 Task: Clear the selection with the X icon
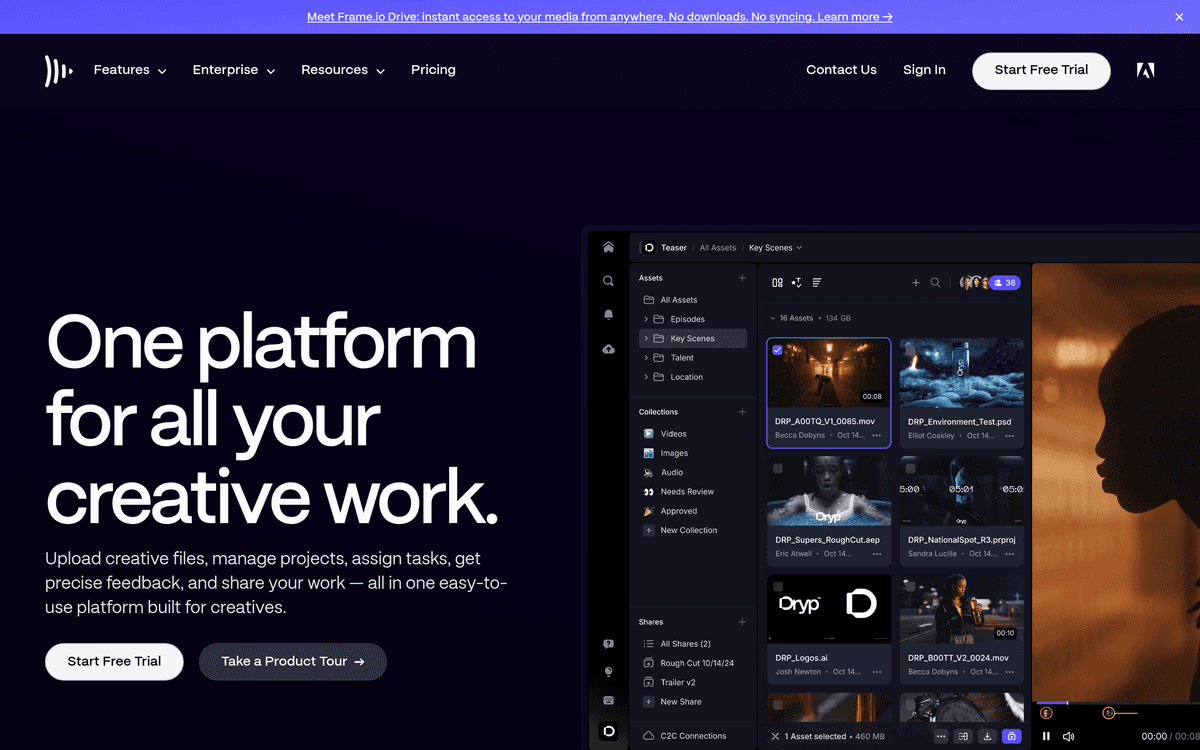tap(775, 736)
